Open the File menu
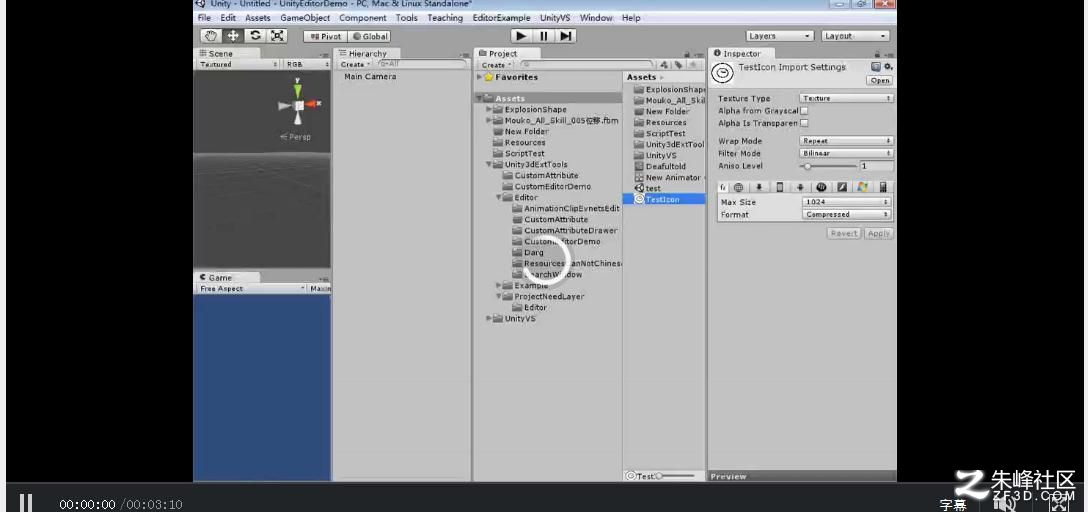 [x=204, y=18]
